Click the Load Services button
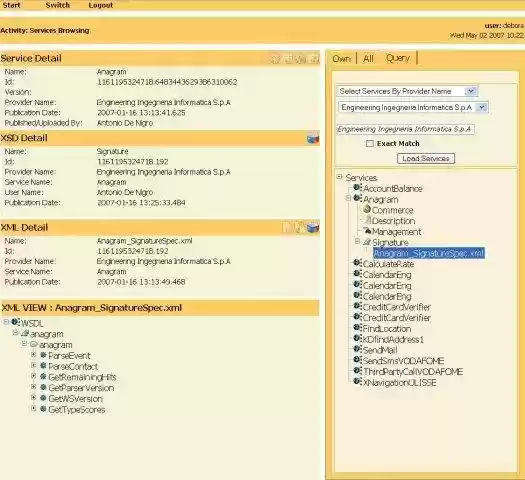Screen dimensions: 525x480 426,158
